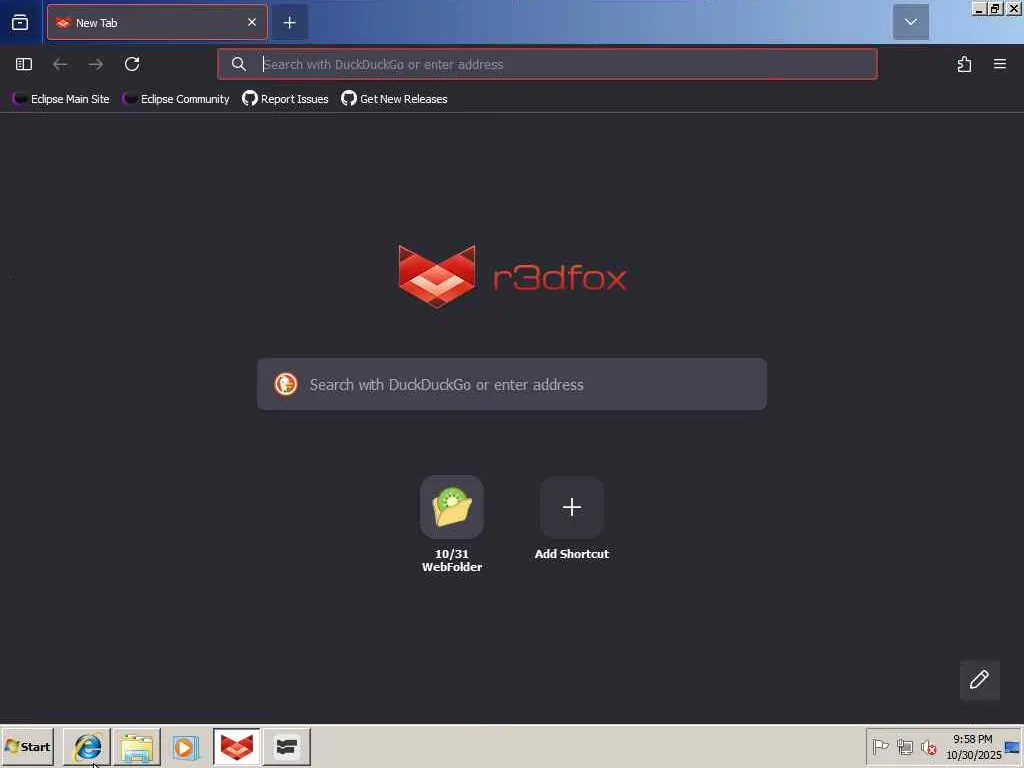1024x768 pixels.
Task: Open Eclipse Community bookmark
Action: click(x=176, y=99)
